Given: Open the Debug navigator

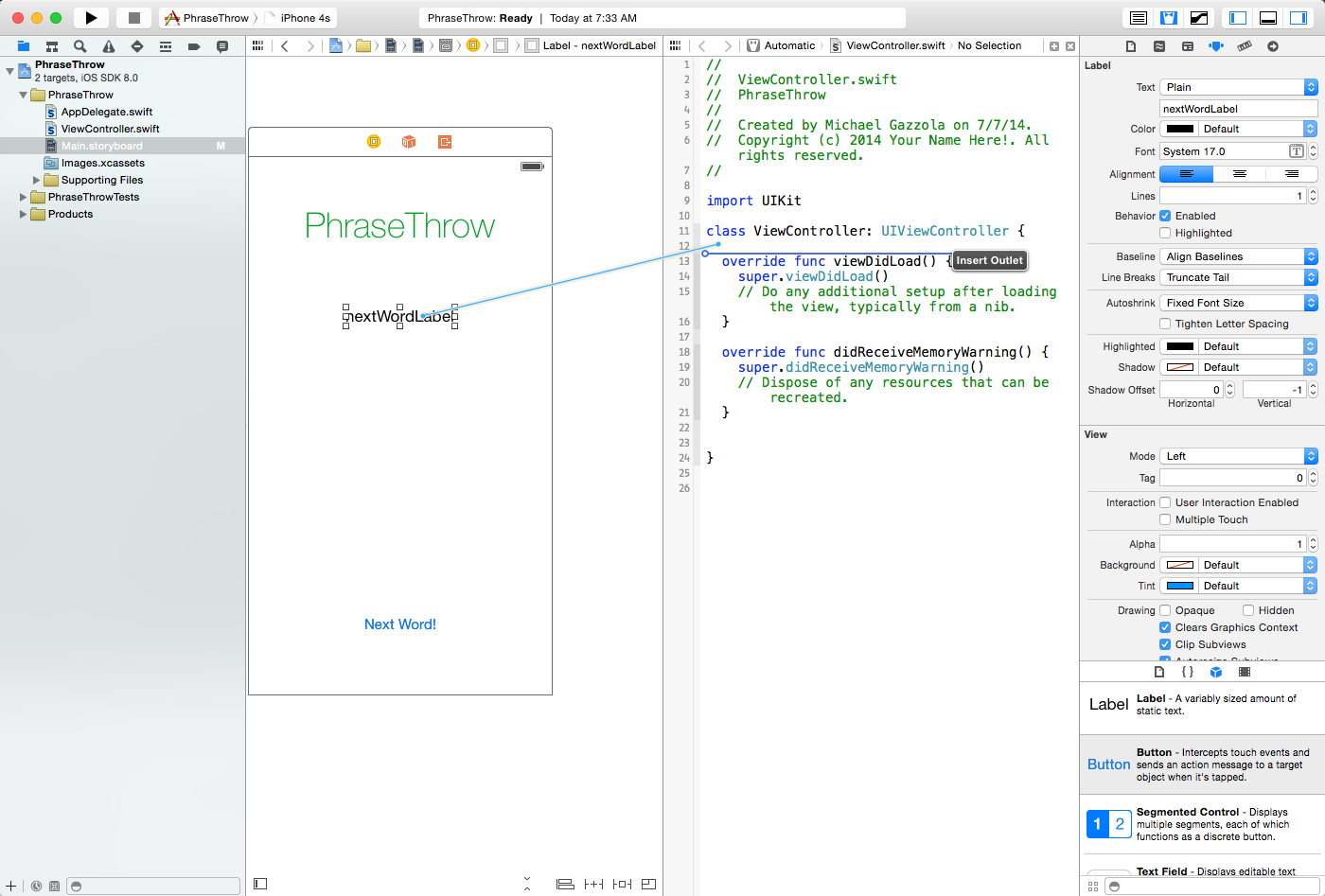Looking at the screenshot, I should (x=166, y=46).
